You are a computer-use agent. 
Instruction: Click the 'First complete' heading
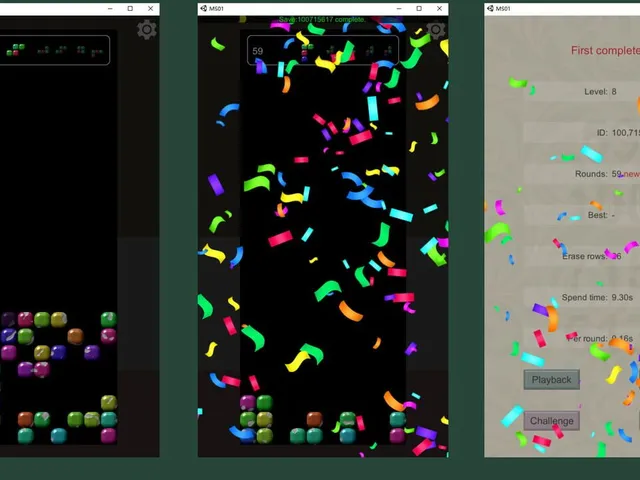pos(605,51)
